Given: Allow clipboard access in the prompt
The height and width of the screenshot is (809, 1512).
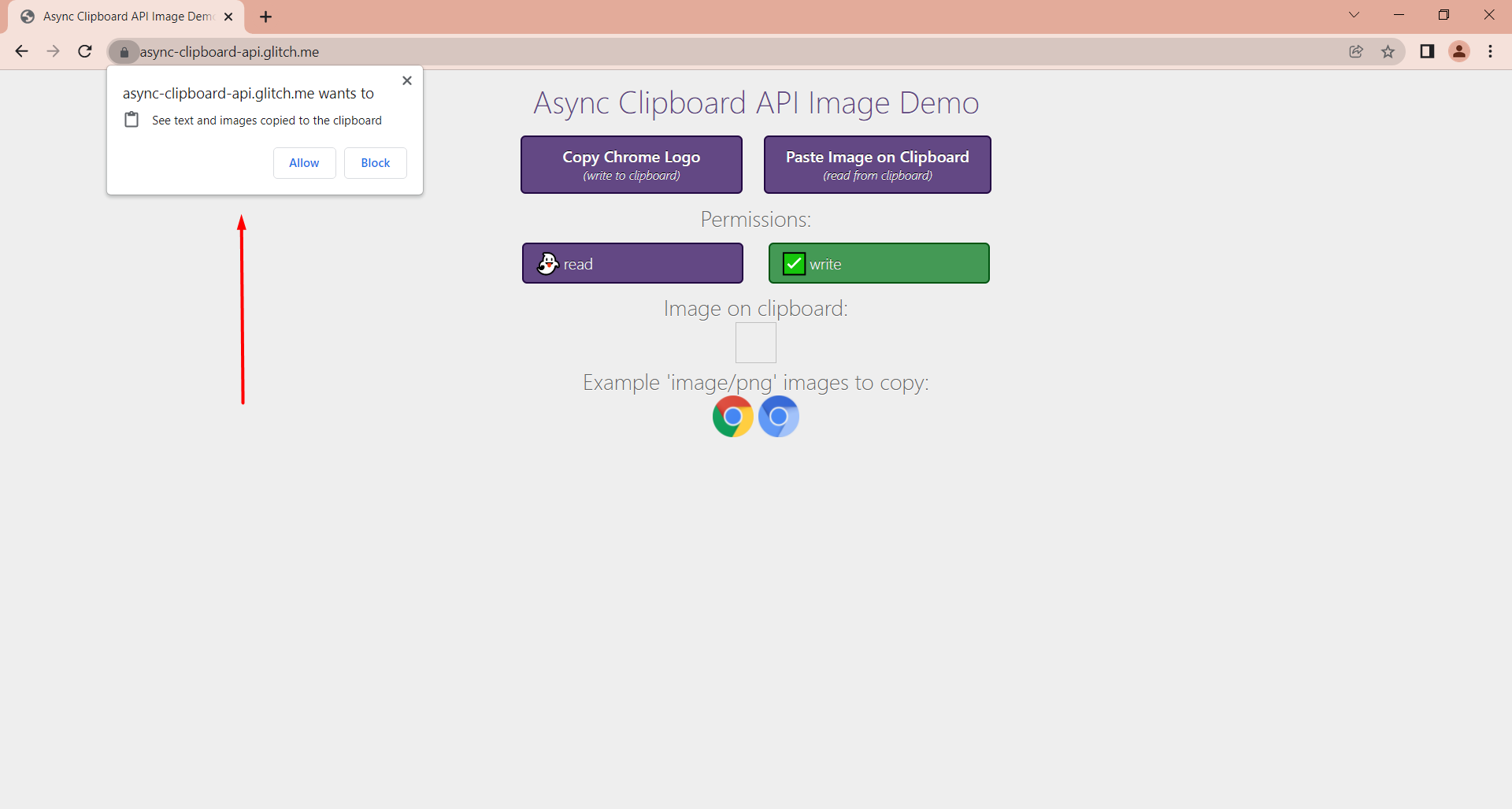Looking at the screenshot, I should pos(304,162).
